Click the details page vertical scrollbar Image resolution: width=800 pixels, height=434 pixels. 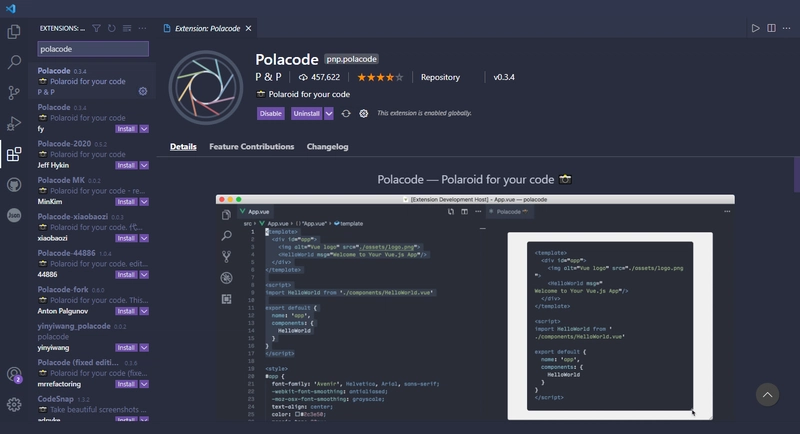797,174
